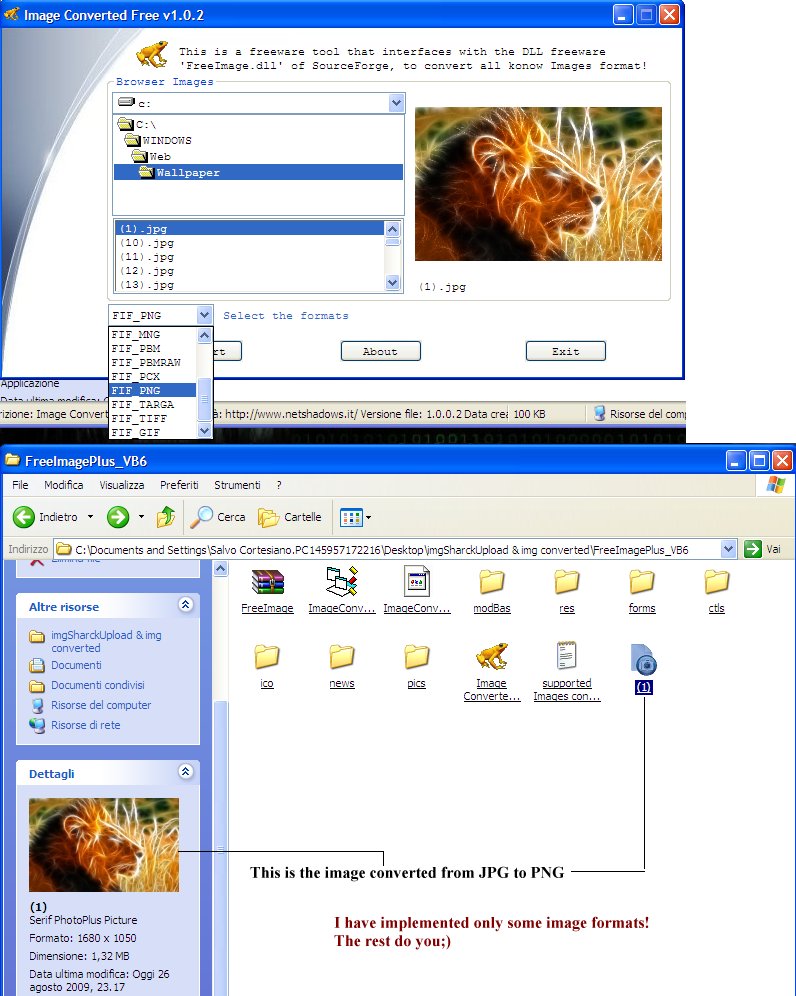Image resolution: width=796 pixels, height=996 pixels.
Task: Click the Cartelle folders toolbar button
Action: [290, 517]
